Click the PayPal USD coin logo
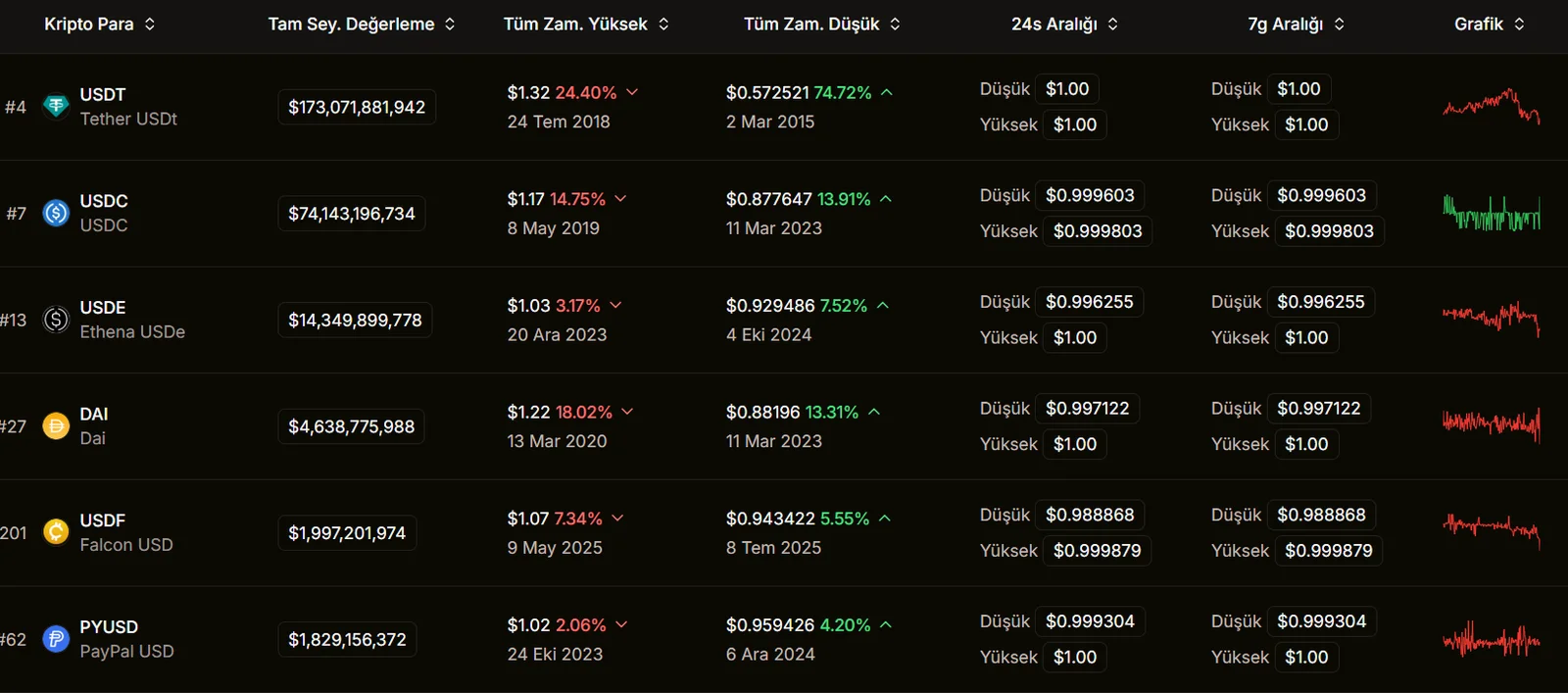Viewport: 1568px width, 693px height. (56, 639)
